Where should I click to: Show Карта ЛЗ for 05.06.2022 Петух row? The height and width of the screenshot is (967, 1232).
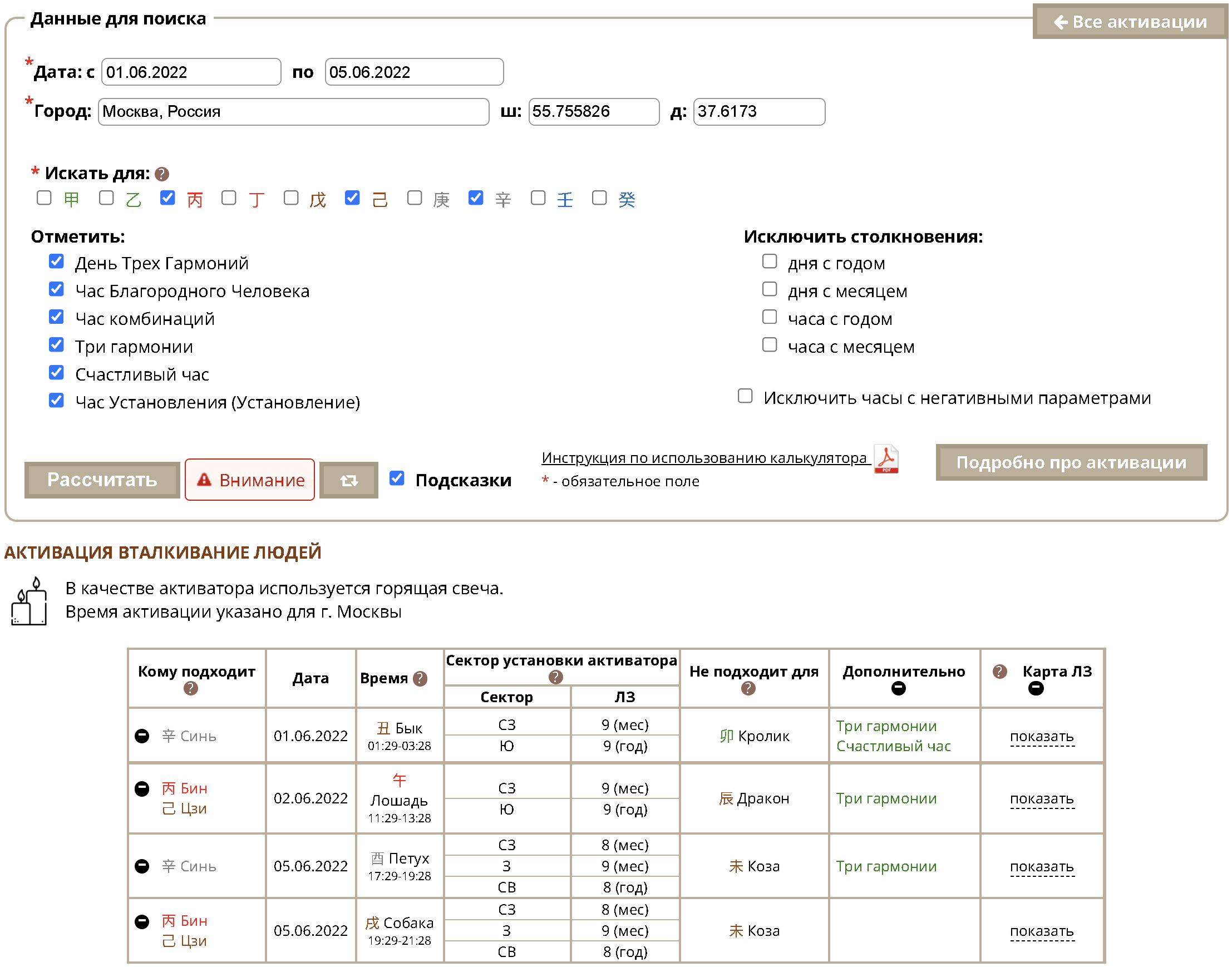pyautogui.click(x=1042, y=867)
